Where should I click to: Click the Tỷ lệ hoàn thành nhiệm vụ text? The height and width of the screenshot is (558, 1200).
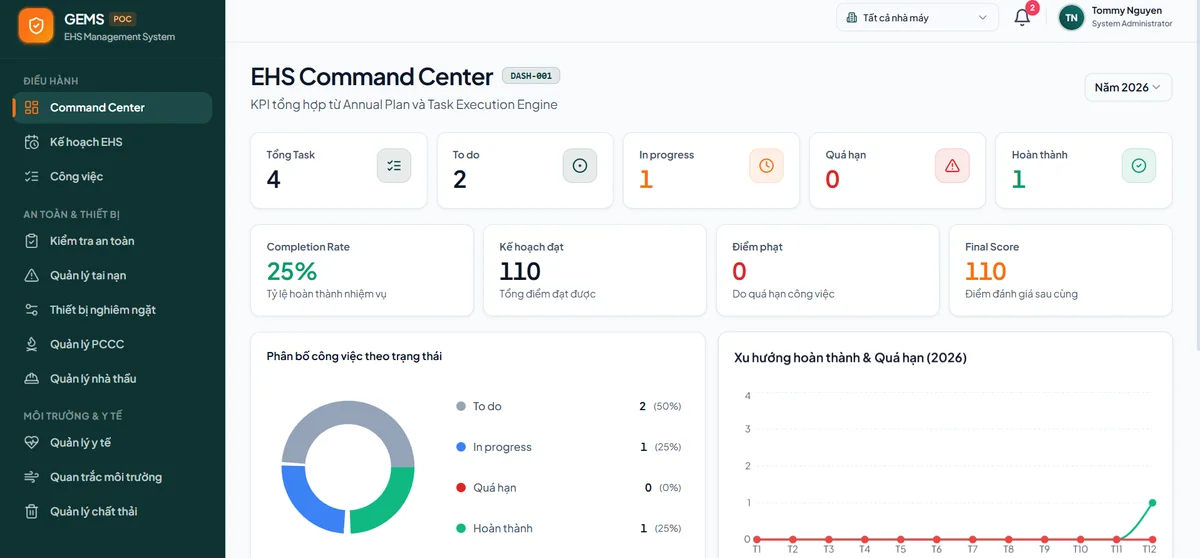pyautogui.click(x=326, y=294)
